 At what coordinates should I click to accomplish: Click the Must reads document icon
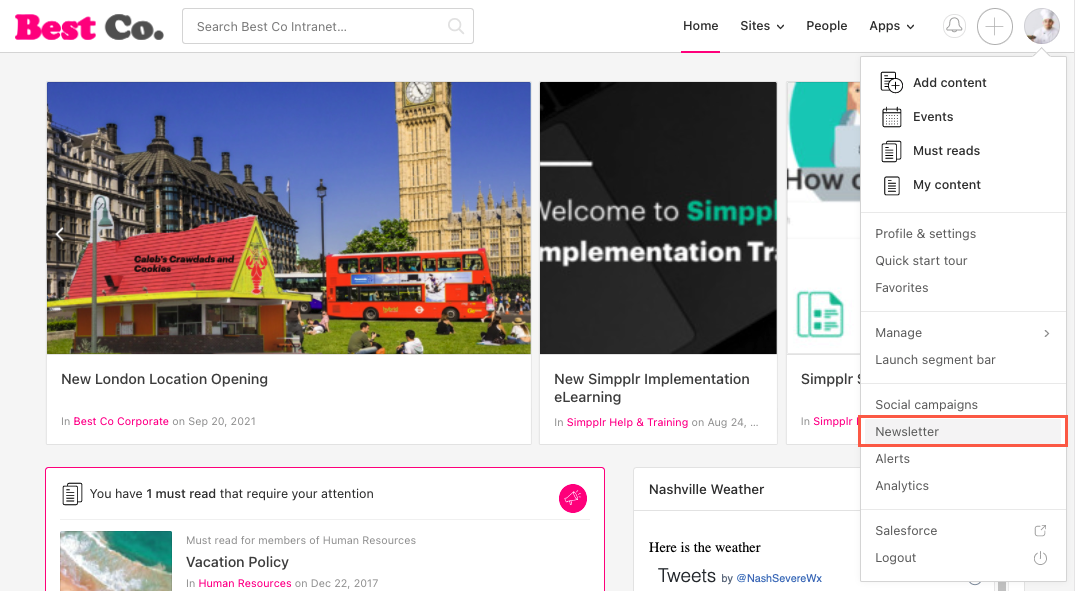(x=891, y=151)
